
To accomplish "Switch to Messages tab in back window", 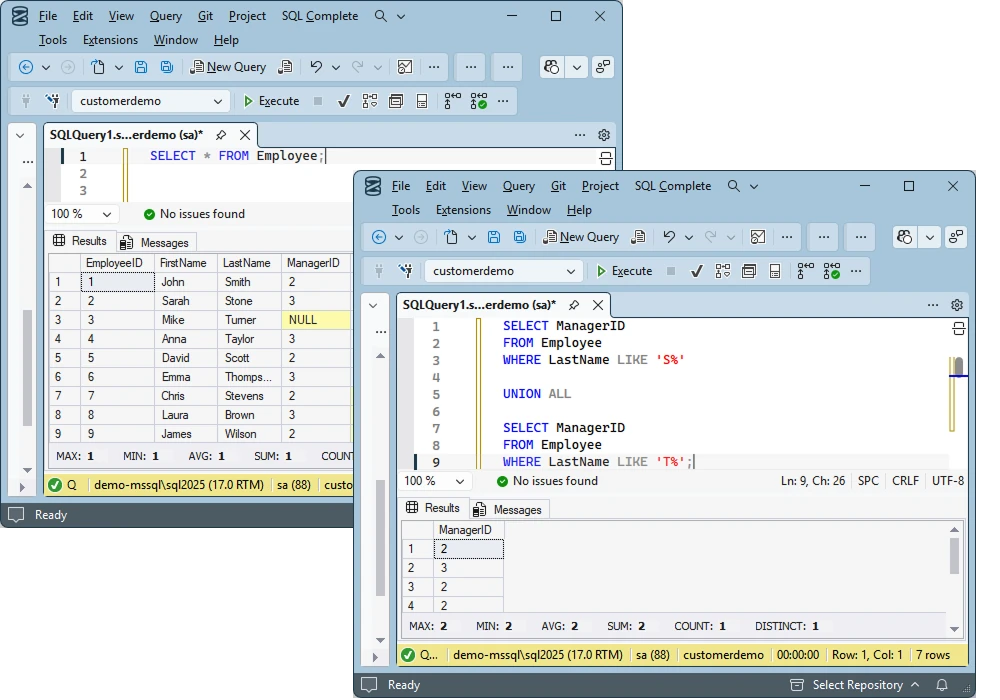I will [x=157, y=242].
